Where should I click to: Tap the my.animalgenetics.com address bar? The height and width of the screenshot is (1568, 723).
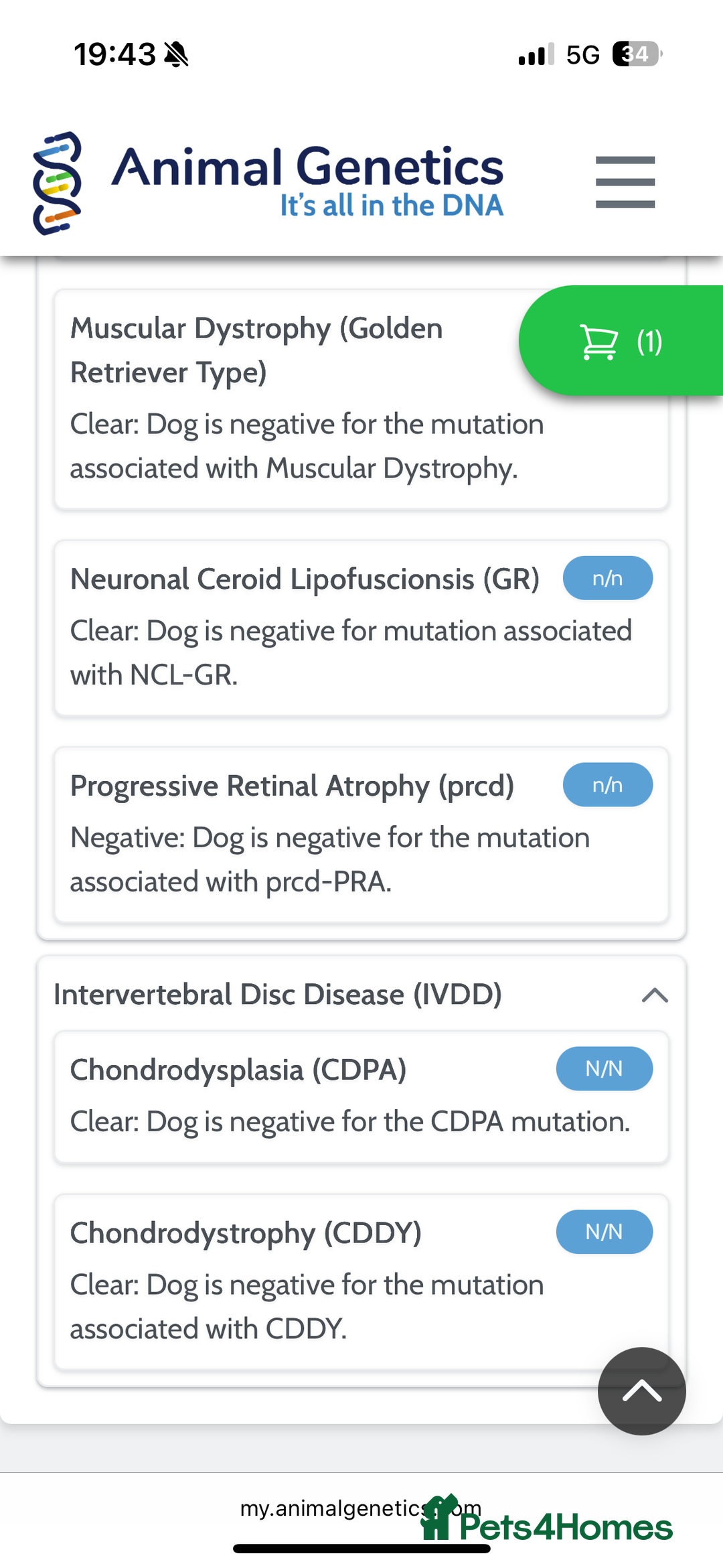click(x=335, y=1508)
